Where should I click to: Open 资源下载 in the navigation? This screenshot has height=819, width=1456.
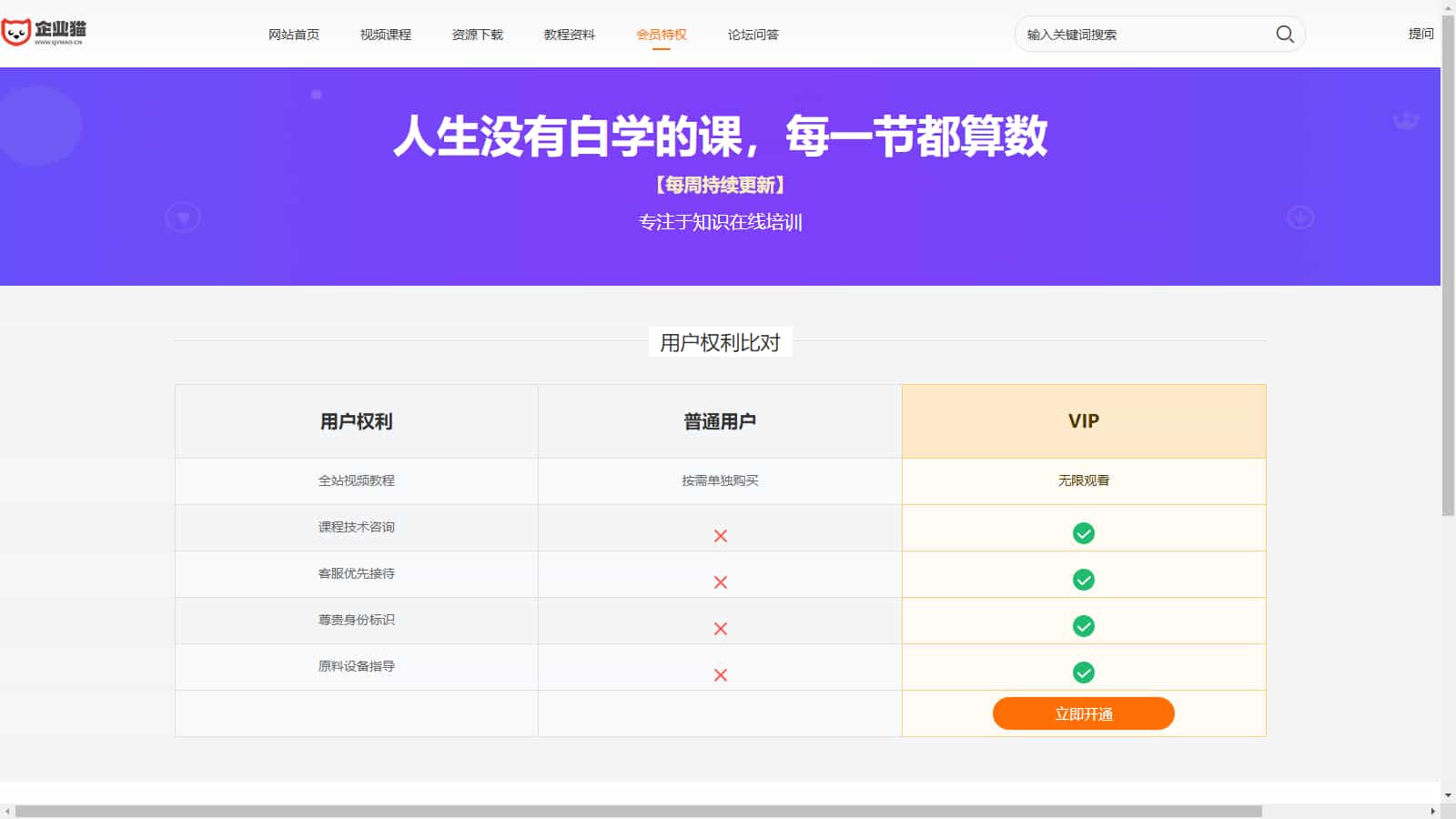pos(477,35)
